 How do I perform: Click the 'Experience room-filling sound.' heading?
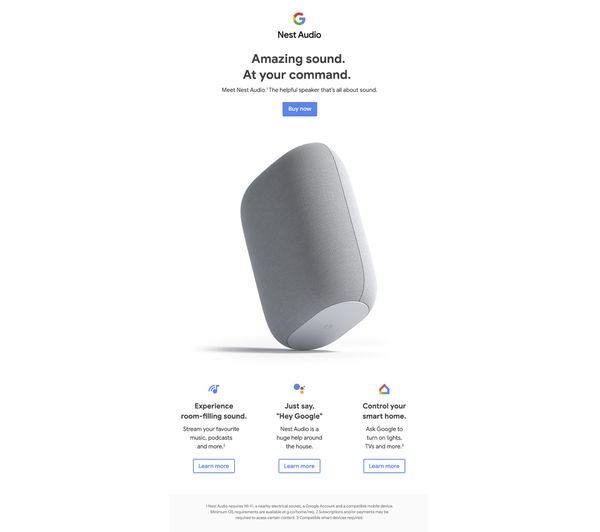[214, 411]
